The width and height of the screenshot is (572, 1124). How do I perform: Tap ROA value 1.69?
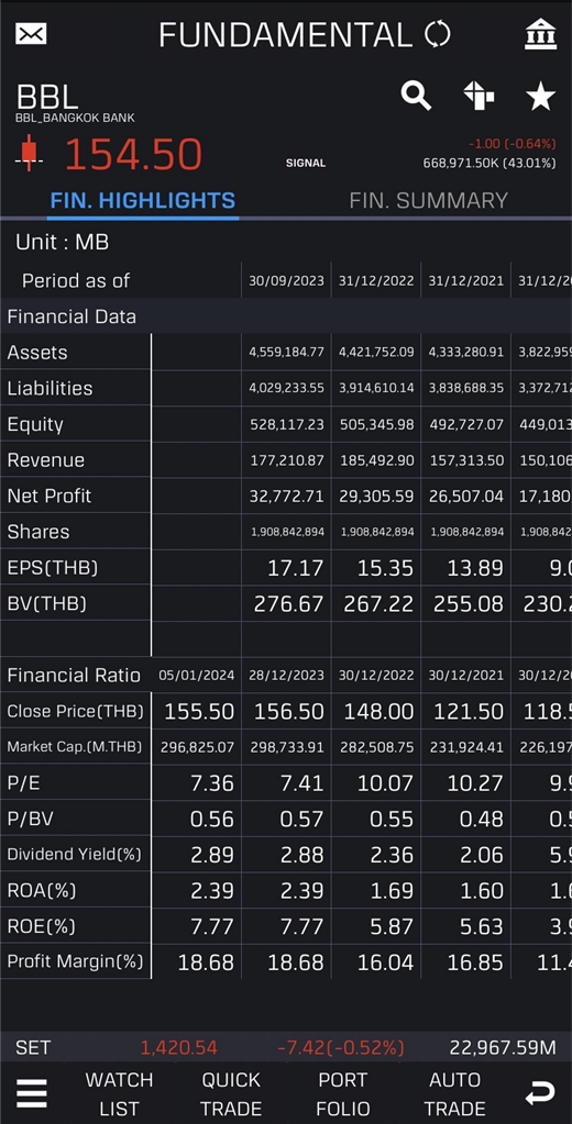click(x=393, y=891)
